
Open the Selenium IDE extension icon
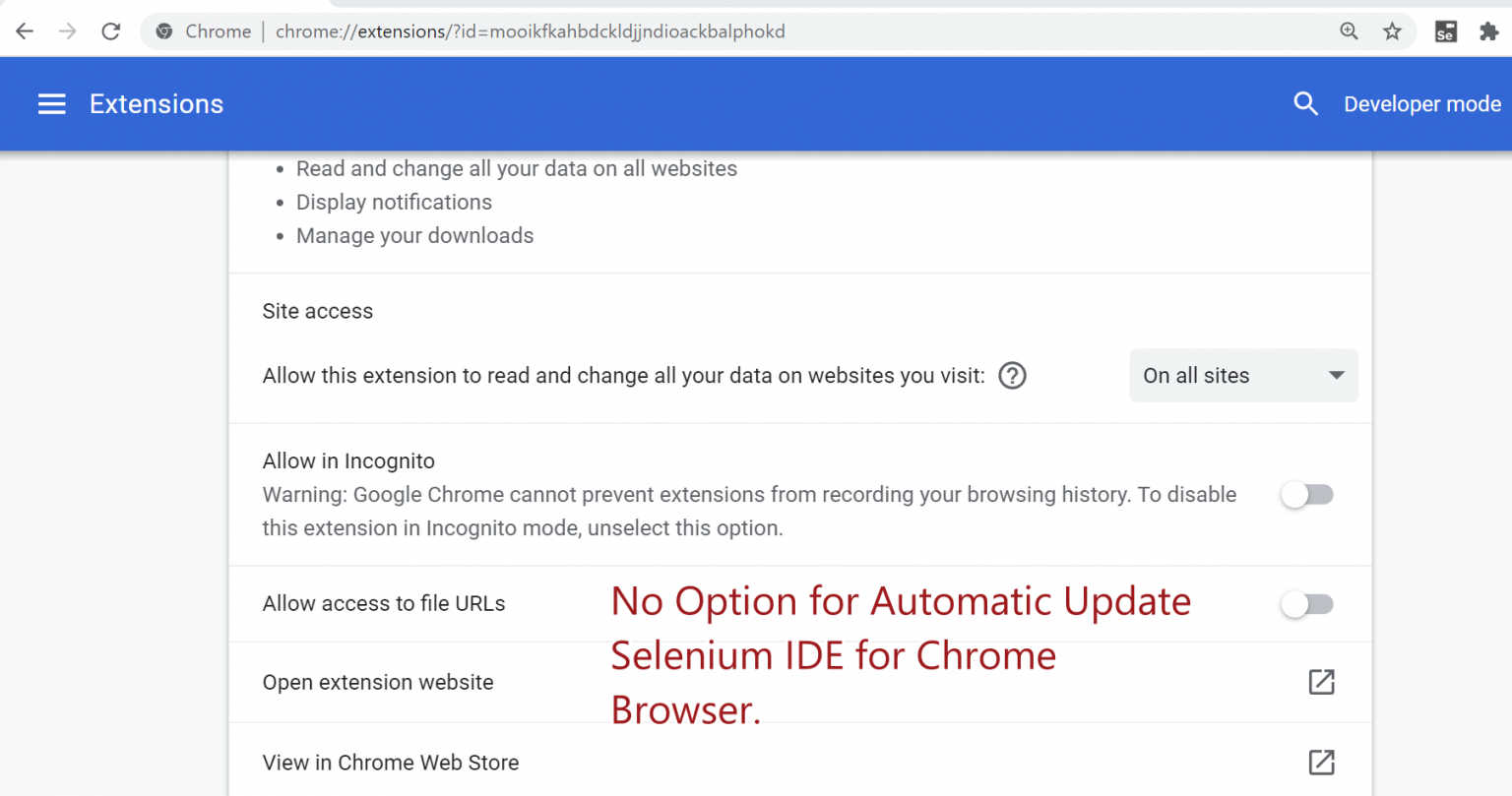point(1445,31)
